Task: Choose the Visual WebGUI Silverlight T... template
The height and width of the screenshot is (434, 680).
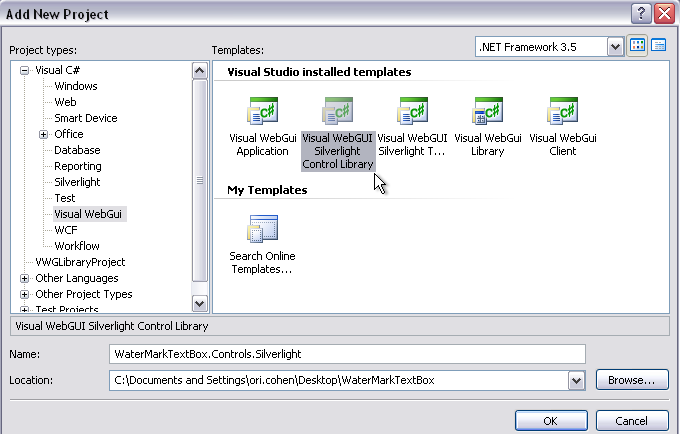Action: [x=412, y=127]
